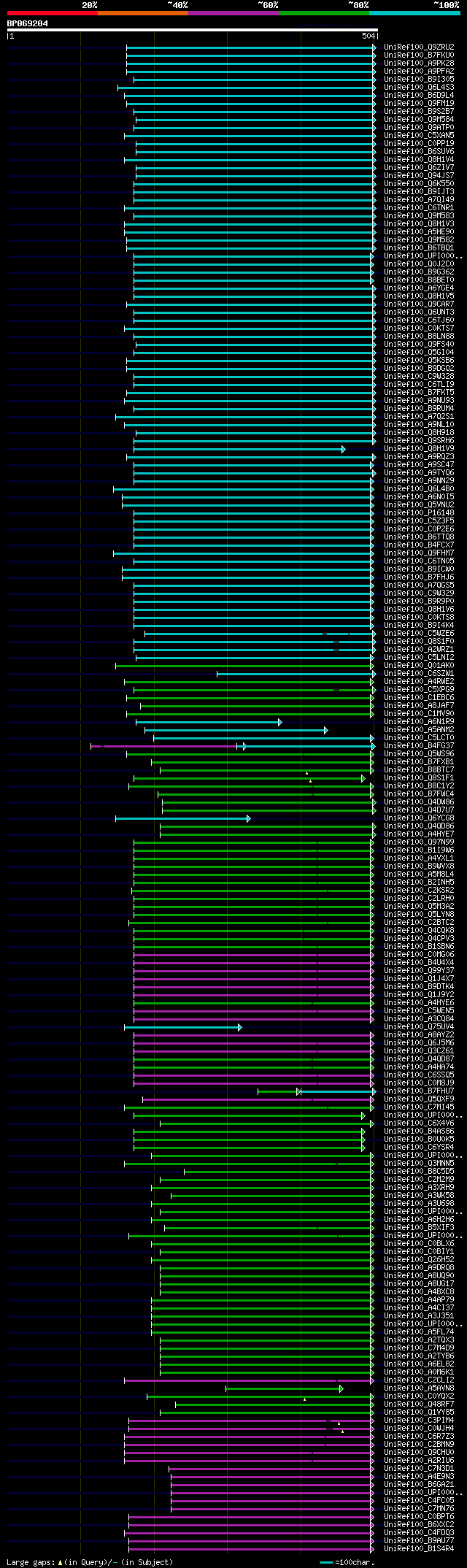The height and width of the screenshot is (1568, 467).
Task: Select hit label UniRef100_C2CLI2
Action: pyautogui.click(x=419, y=1380)
